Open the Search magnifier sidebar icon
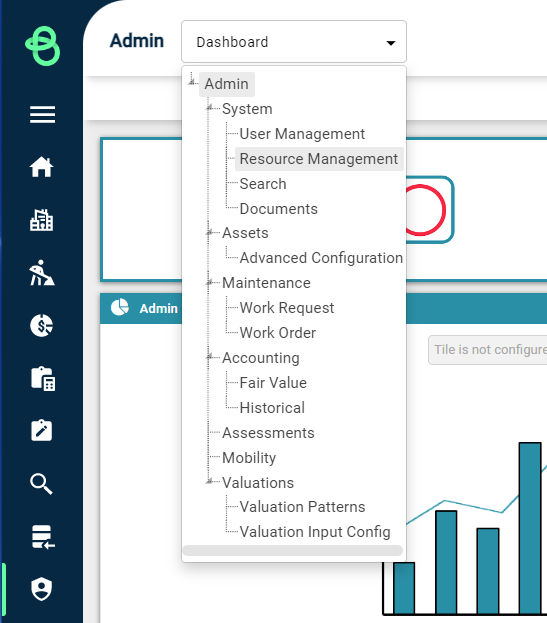 (x=41, y=484)
